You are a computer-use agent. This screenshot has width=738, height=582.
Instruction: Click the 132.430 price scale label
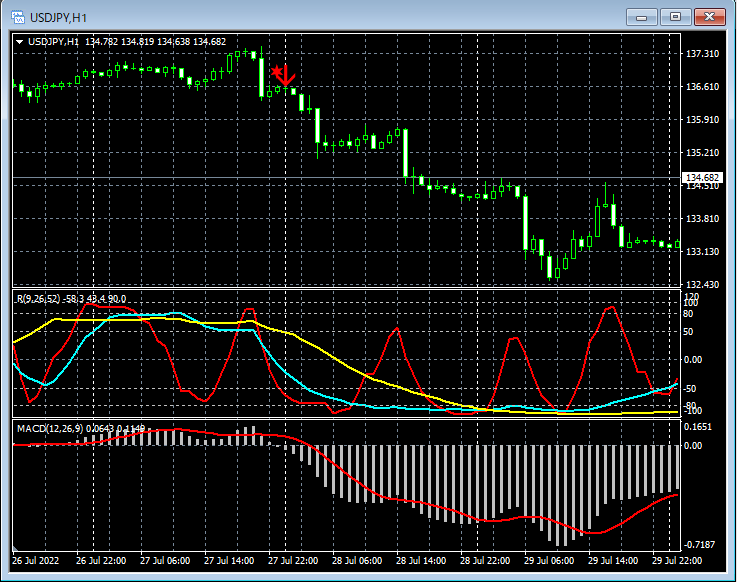point(704,285)
